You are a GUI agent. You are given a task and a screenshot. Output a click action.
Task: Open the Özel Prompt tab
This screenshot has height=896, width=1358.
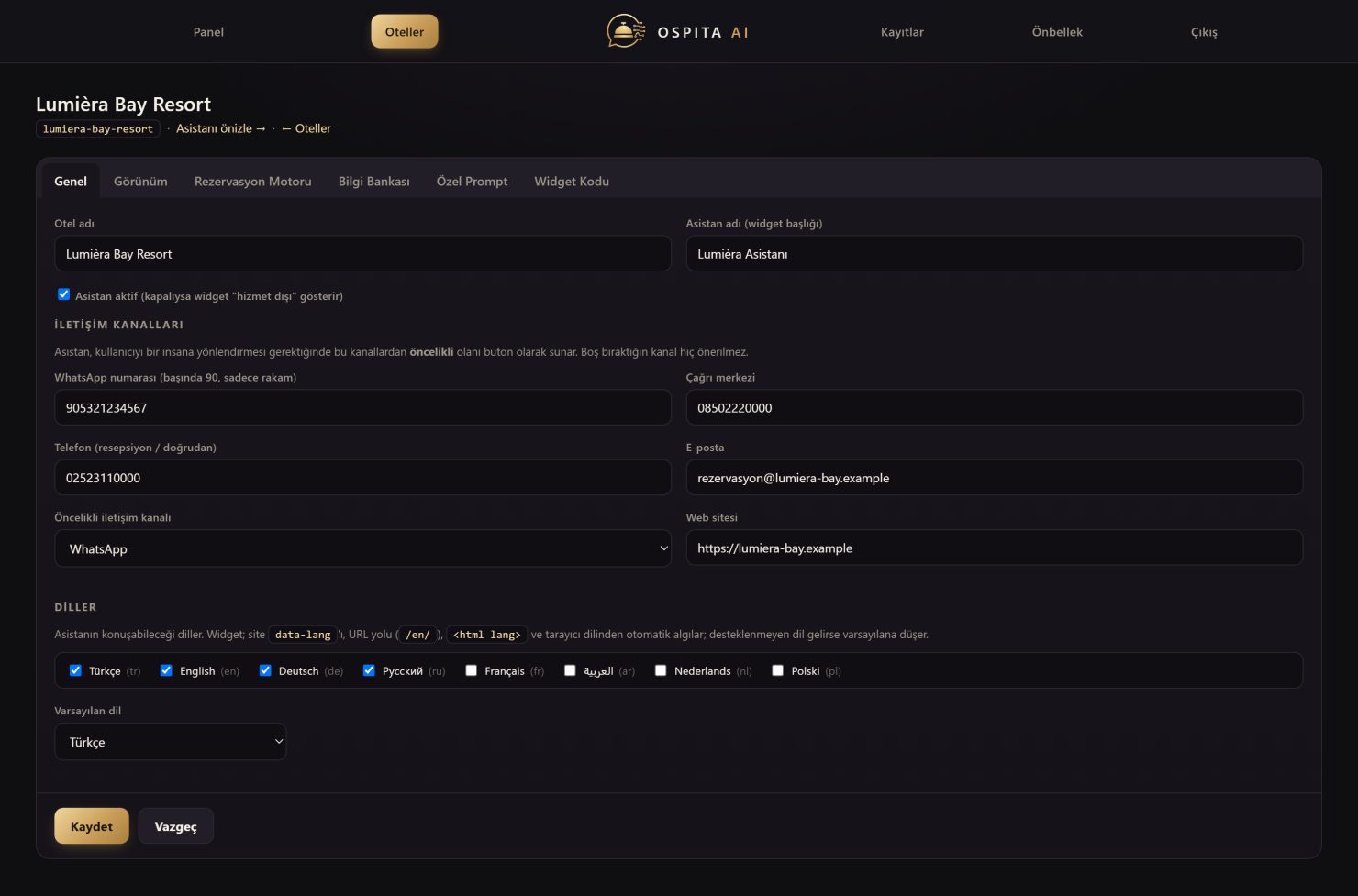point(472,182)
